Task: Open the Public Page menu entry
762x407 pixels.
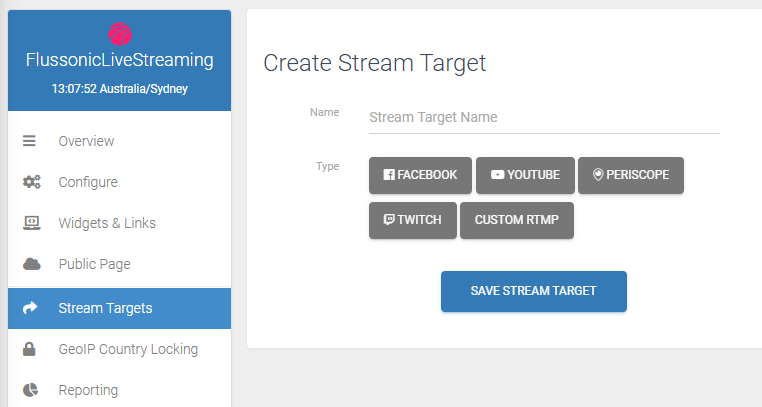Action: click(x=120, y=264)
